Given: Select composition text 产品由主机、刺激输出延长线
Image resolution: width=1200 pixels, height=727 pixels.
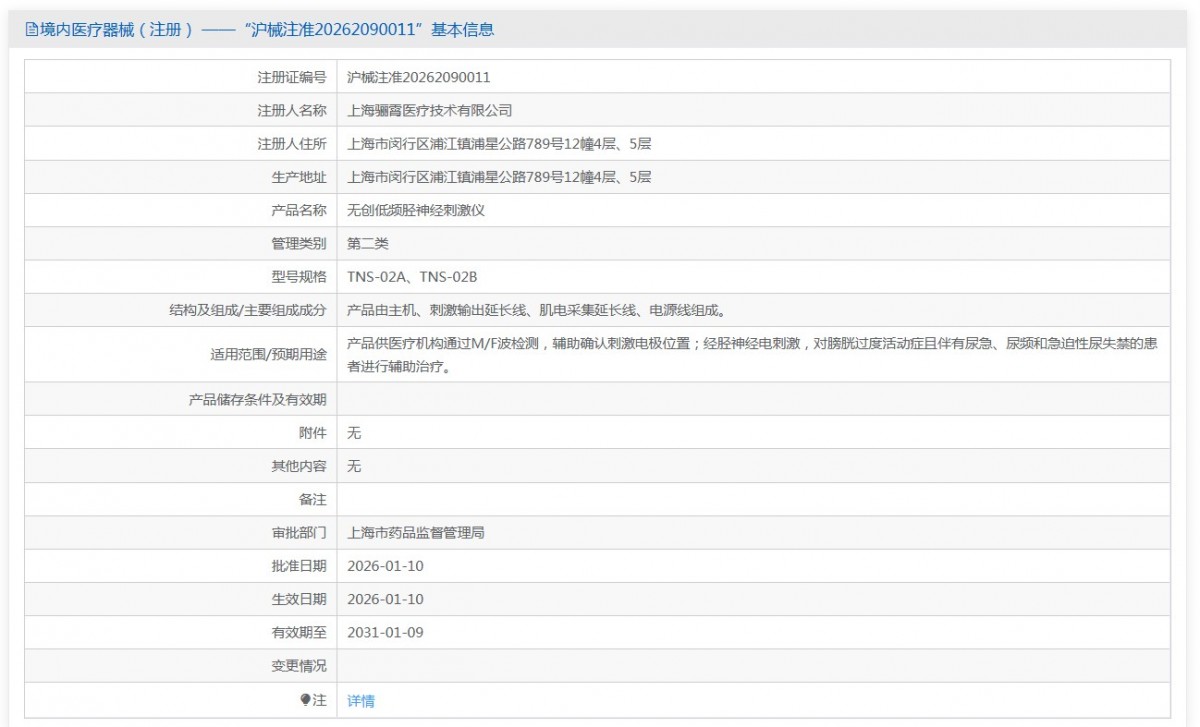Looking at the screenshot, I should [x=536, y=310].
